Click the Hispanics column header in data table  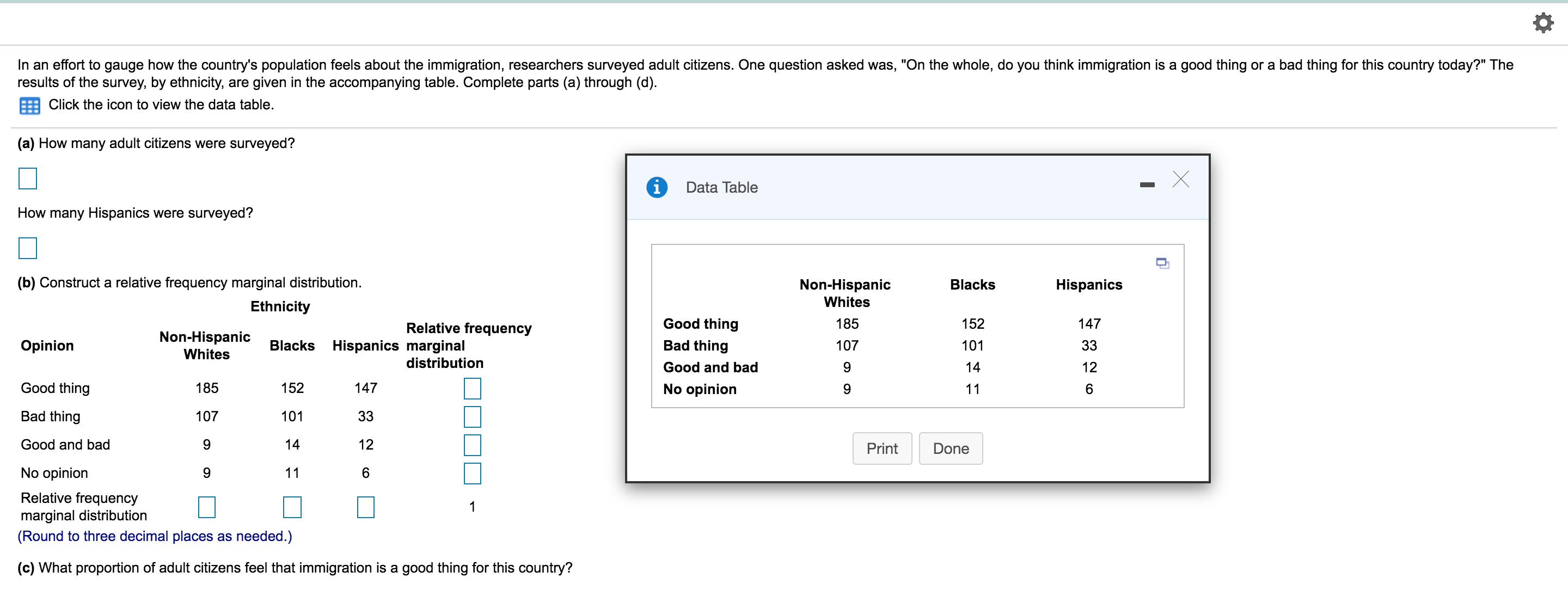(x=1088, y=285)
